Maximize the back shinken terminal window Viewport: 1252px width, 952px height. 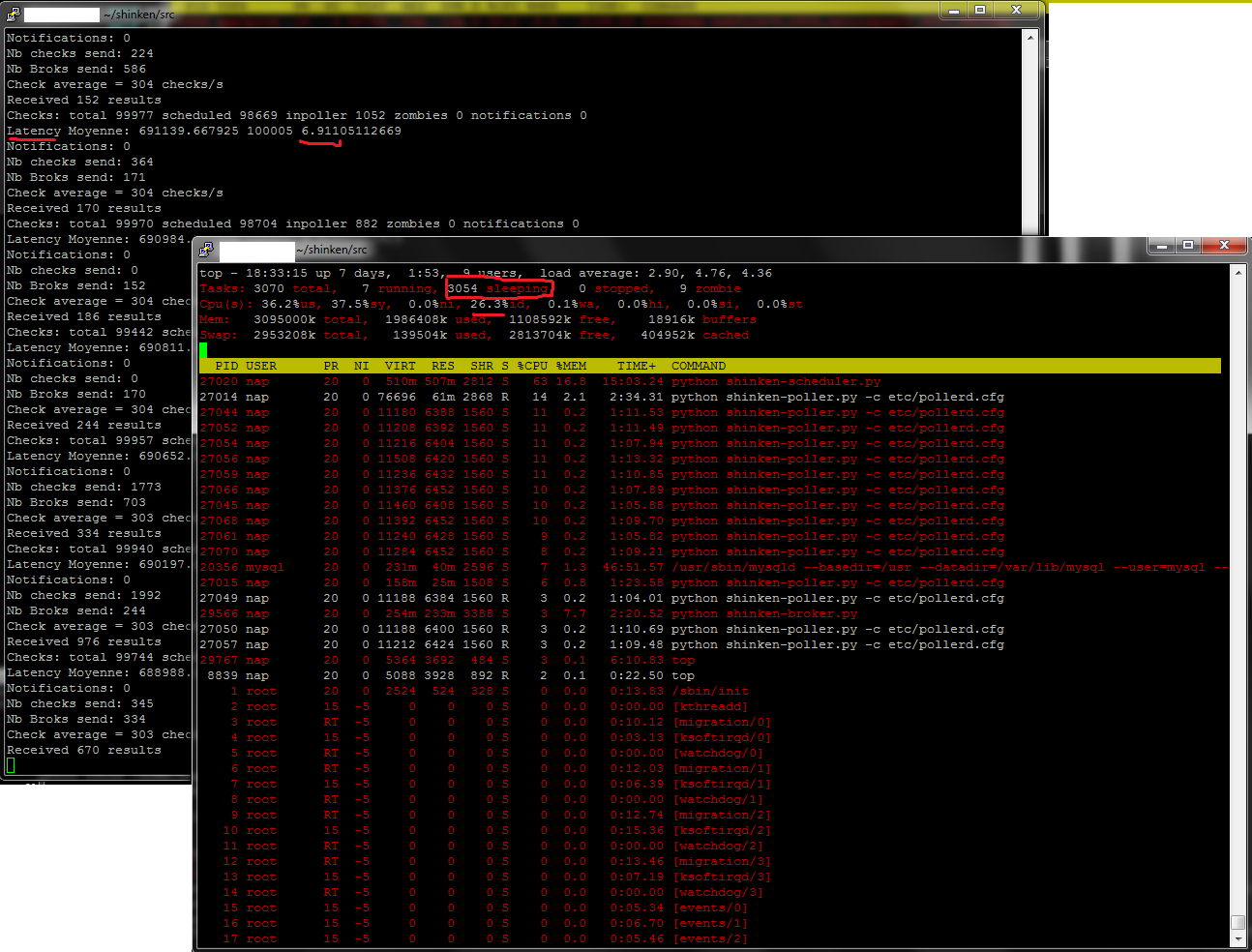[980, 10]
